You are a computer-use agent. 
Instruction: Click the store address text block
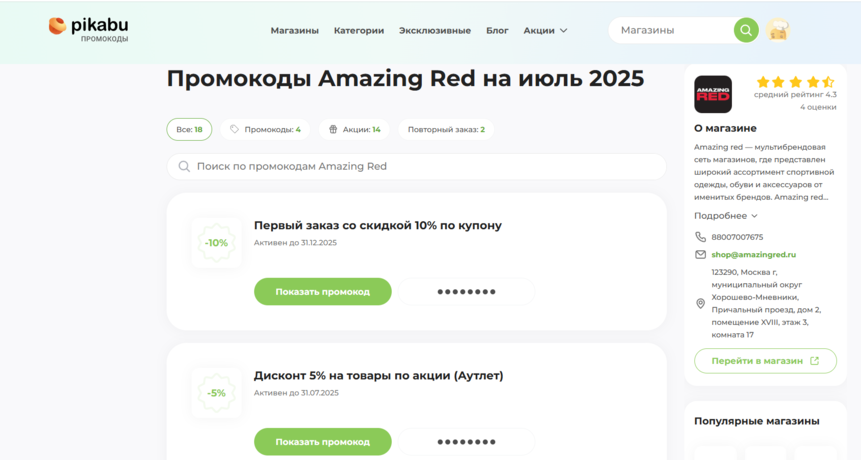pyautogui.click(x=766, y=304)
